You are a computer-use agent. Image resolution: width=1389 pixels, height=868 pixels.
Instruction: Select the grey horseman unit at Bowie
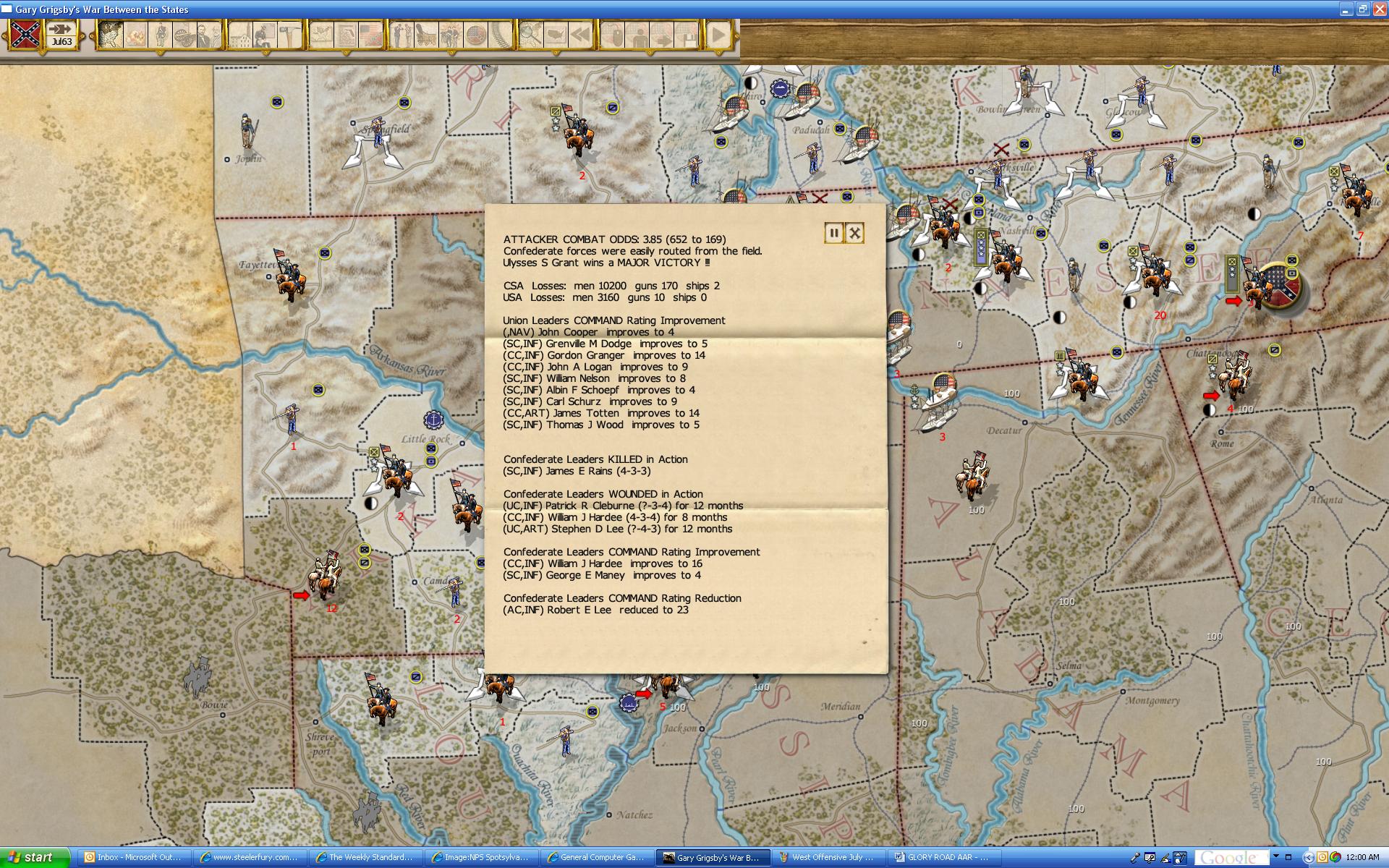coord(196,676)
